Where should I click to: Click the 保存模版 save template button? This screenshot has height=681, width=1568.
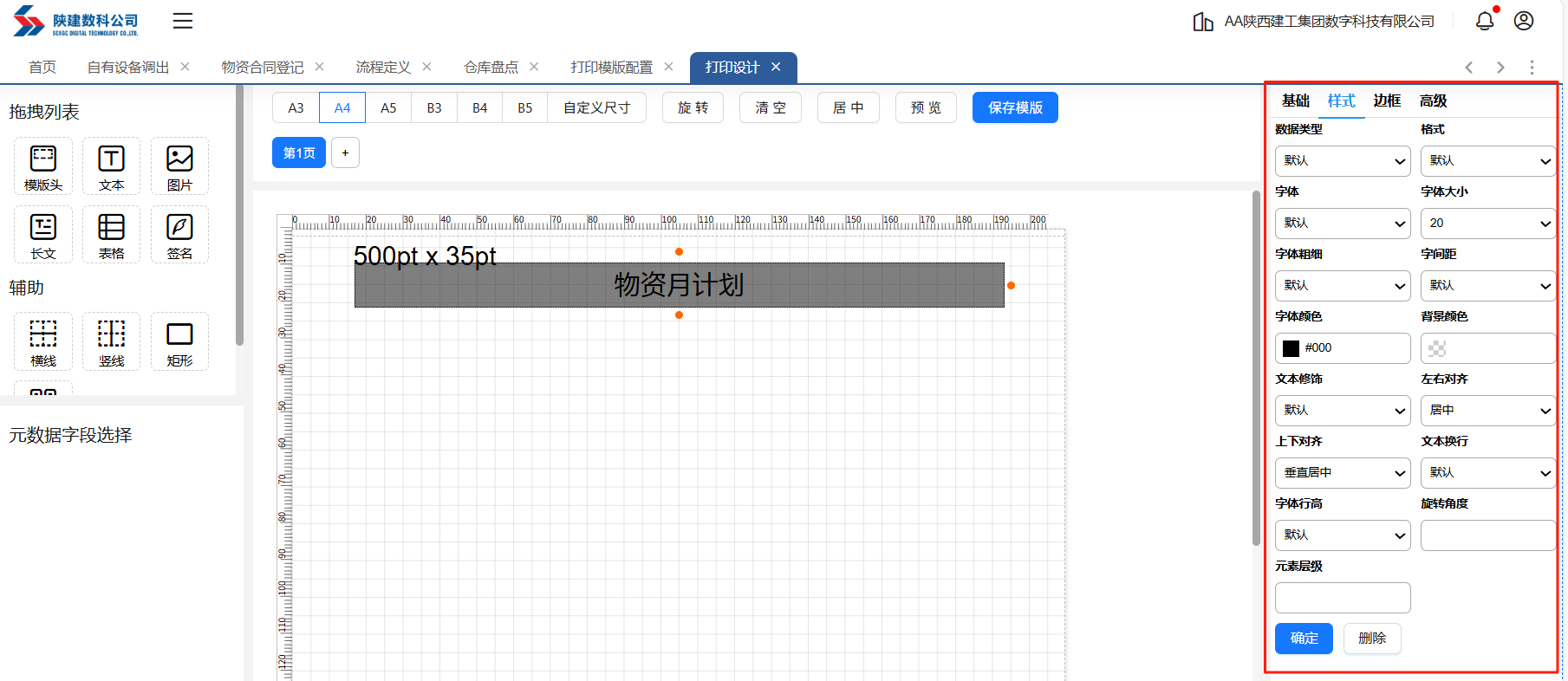[1015, 108]
